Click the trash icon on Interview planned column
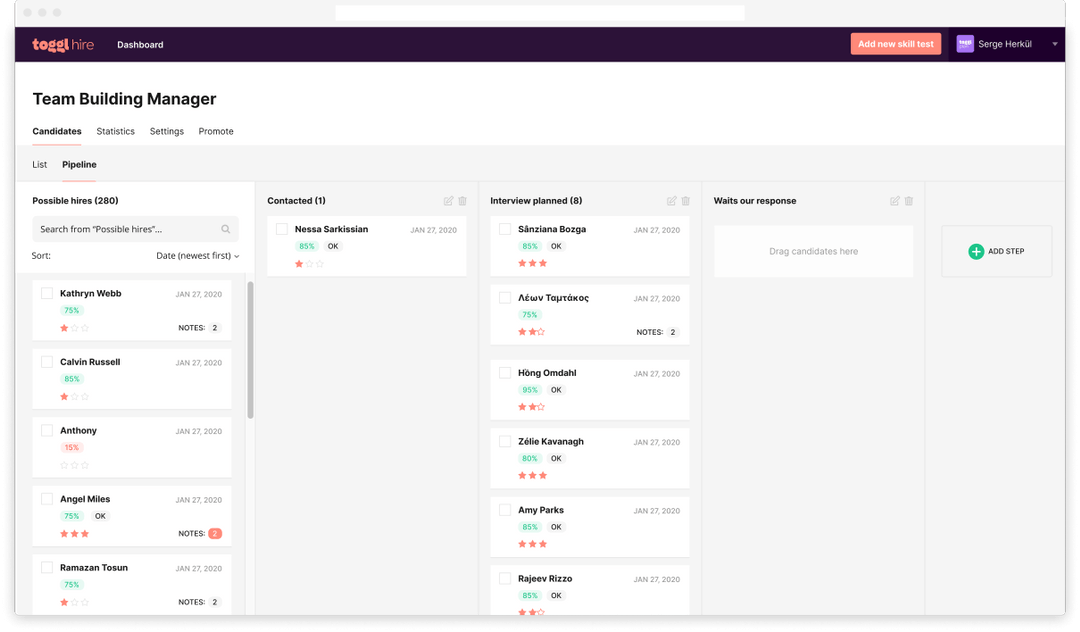Screen dimensions: 1080x632 (x=685, y=201)
